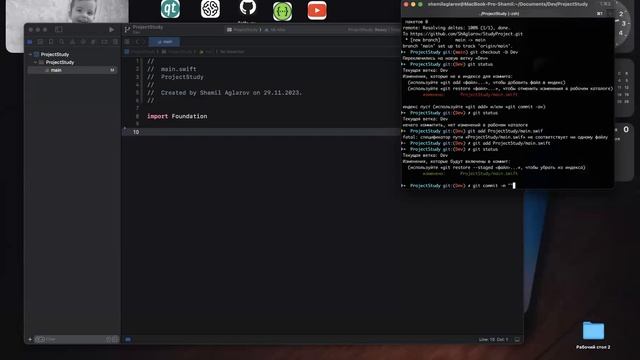Select the ProjectStudy project root row
640x360 pixels.
[73, 54]
